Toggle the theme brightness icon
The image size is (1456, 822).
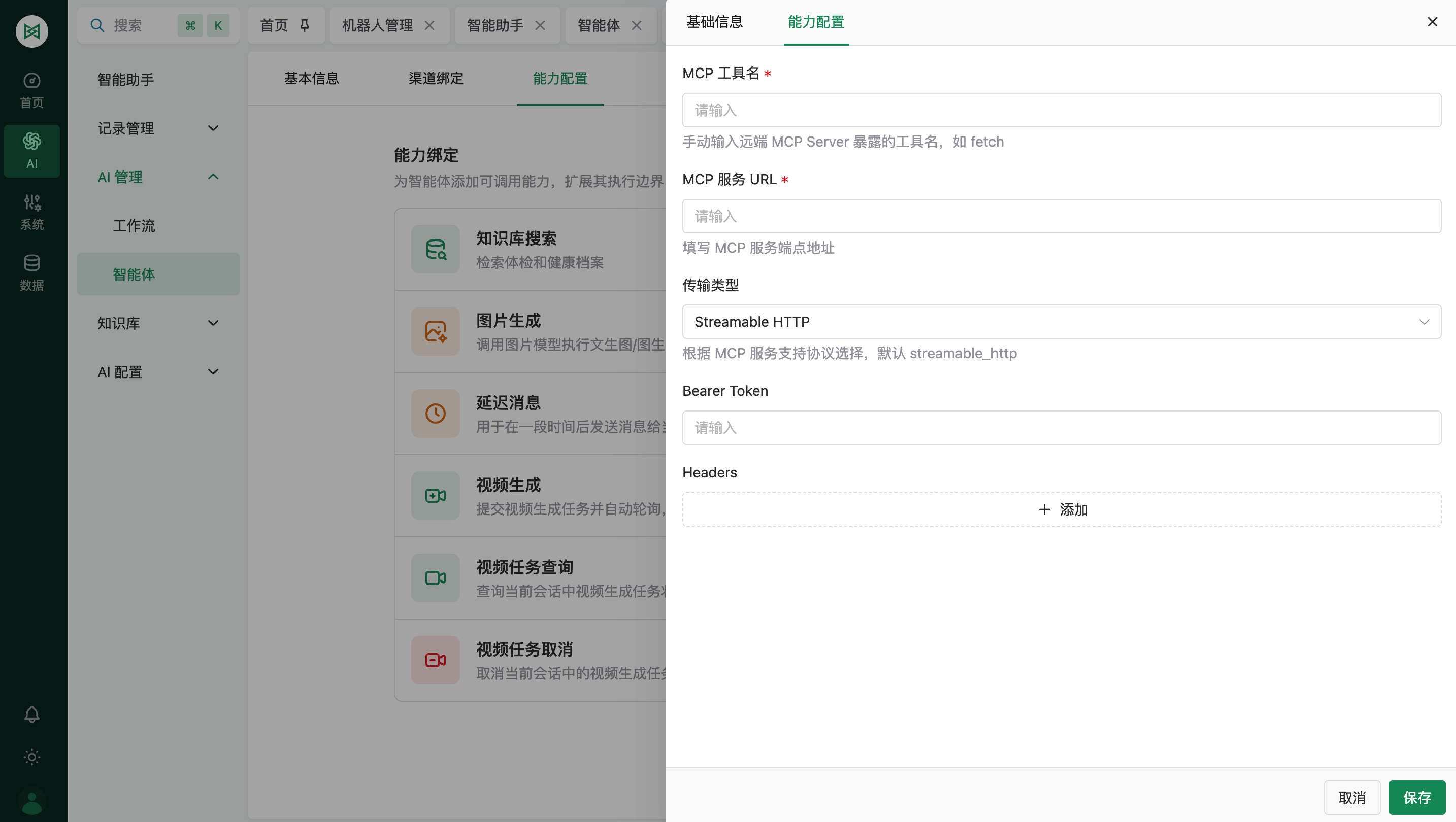[31, 757]
